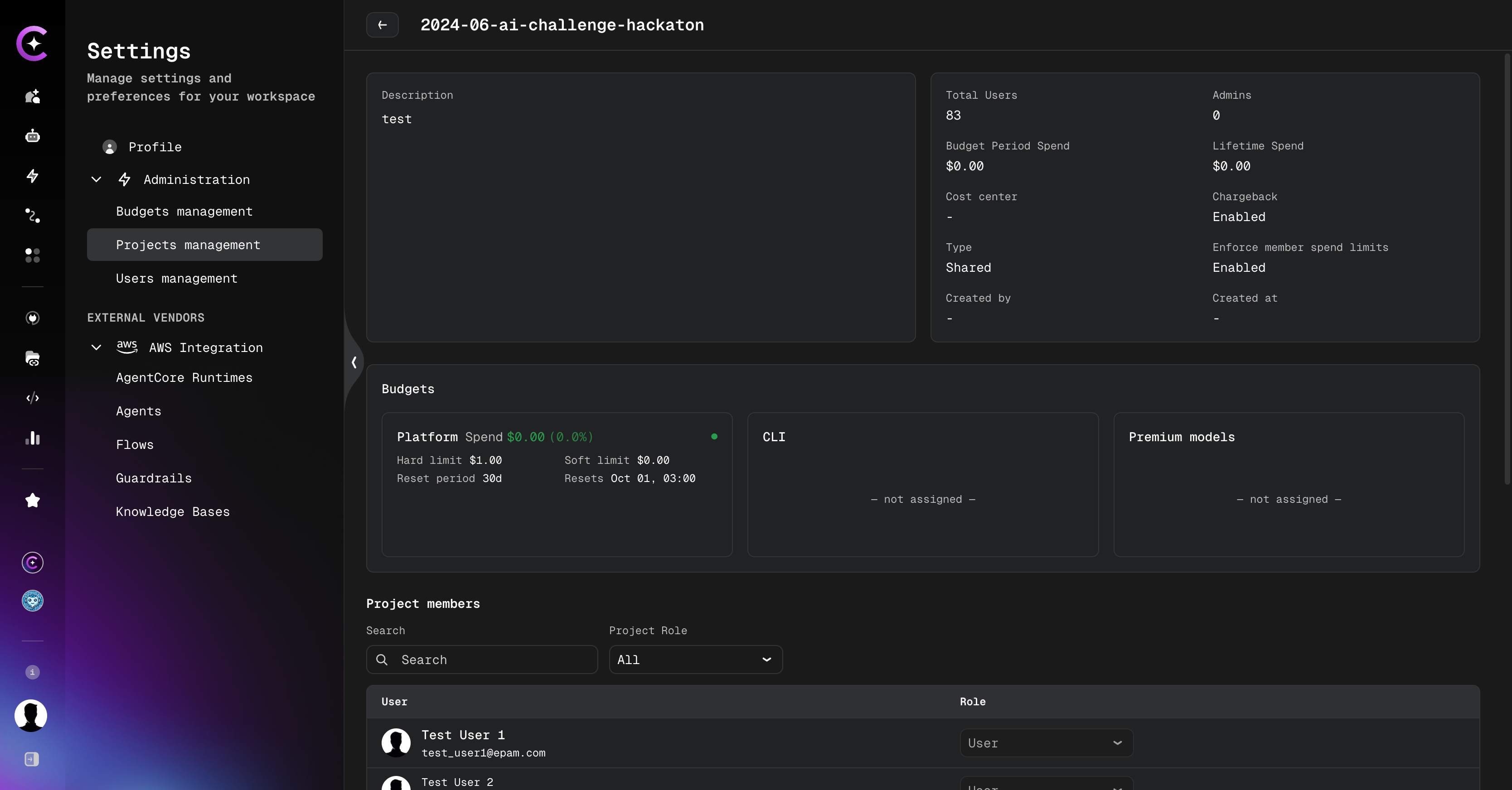The height and width of the screenshot is (790, 1512).
Task: Click the blue owl-face avatar icon
Action: pyautogui.click(x=32, y=601)
